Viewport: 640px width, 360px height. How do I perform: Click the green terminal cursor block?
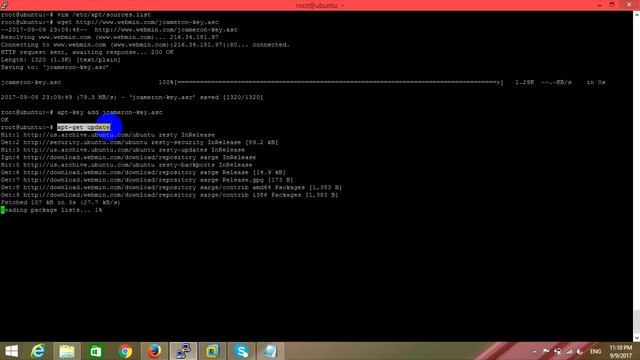3,210
